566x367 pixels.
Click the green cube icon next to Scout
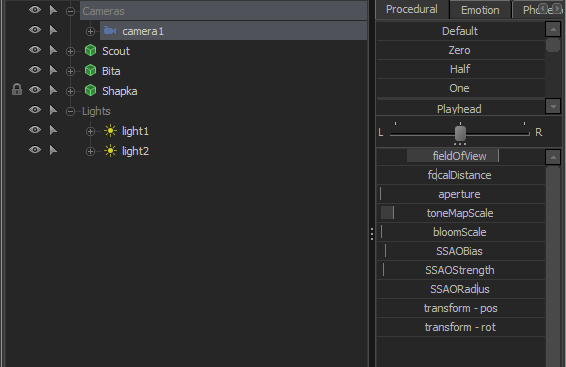point(90,51)
